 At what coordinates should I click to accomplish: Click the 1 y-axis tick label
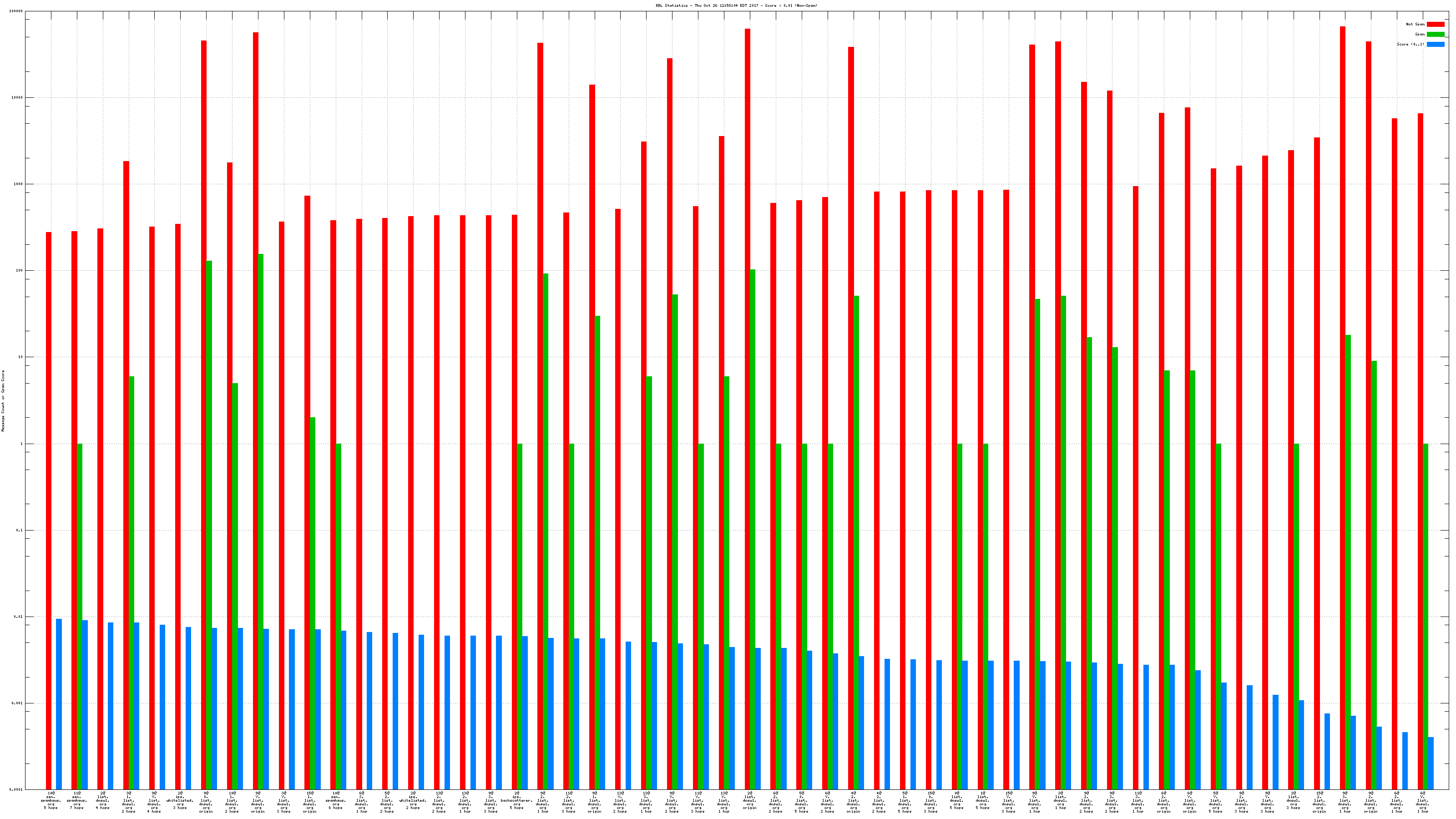point(21,444)
